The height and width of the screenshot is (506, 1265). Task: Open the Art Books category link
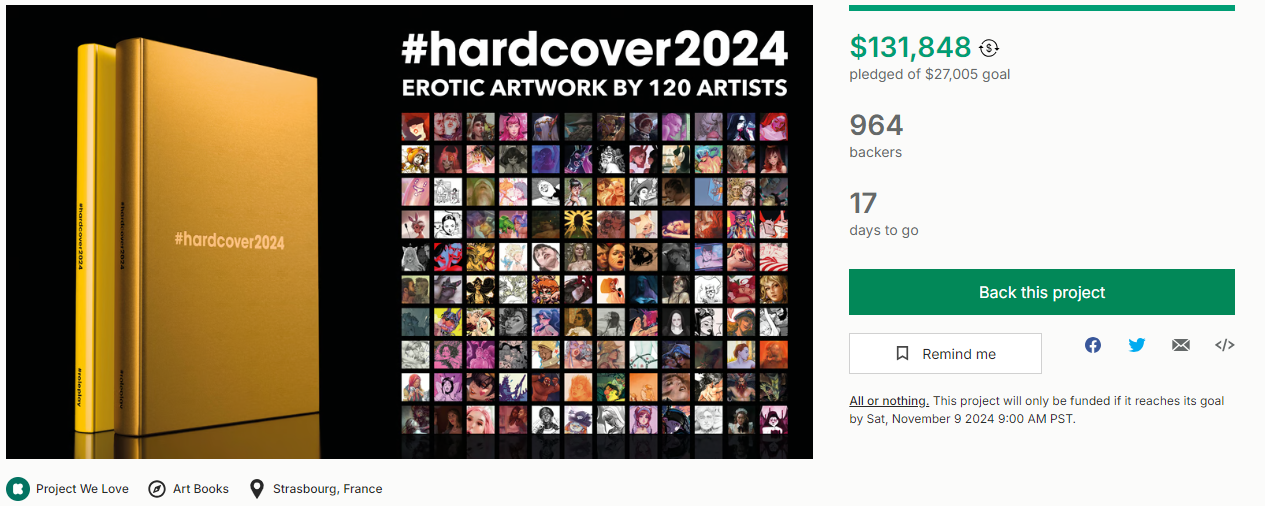pos(201,489)
